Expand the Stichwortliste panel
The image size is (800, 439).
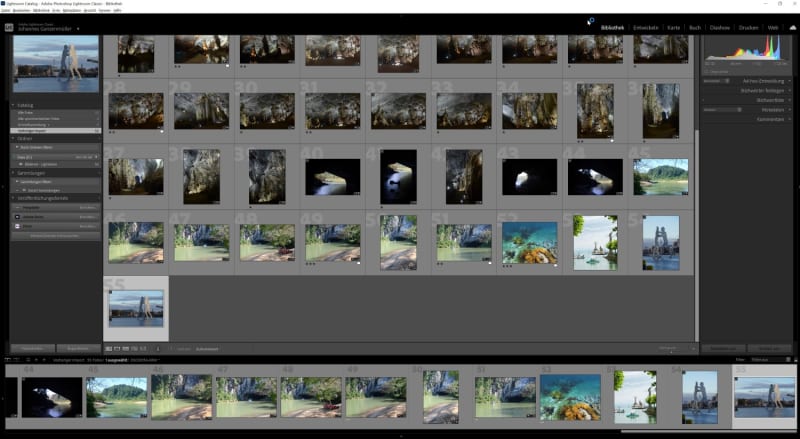pos(790,100)
